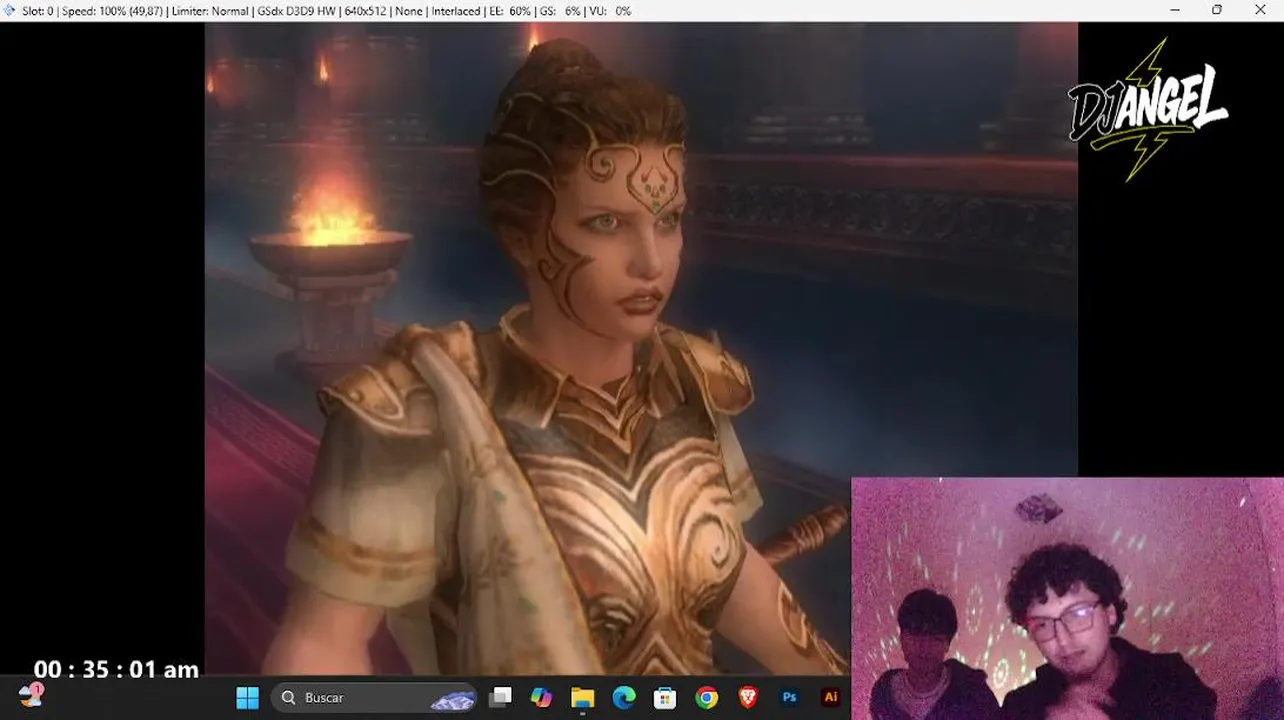Screen dimensions: 1284x720
Task: Open the weather widget on the taskbar
Action: [31, 696]
